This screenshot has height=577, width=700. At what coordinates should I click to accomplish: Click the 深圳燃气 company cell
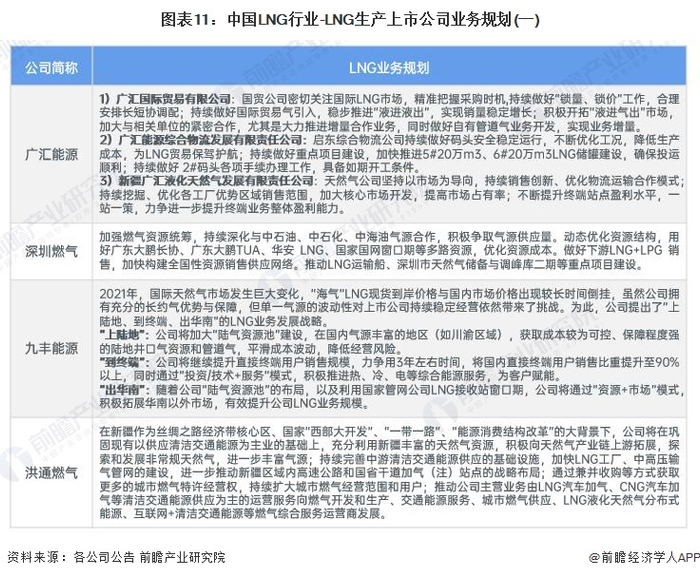coord(51,251)
